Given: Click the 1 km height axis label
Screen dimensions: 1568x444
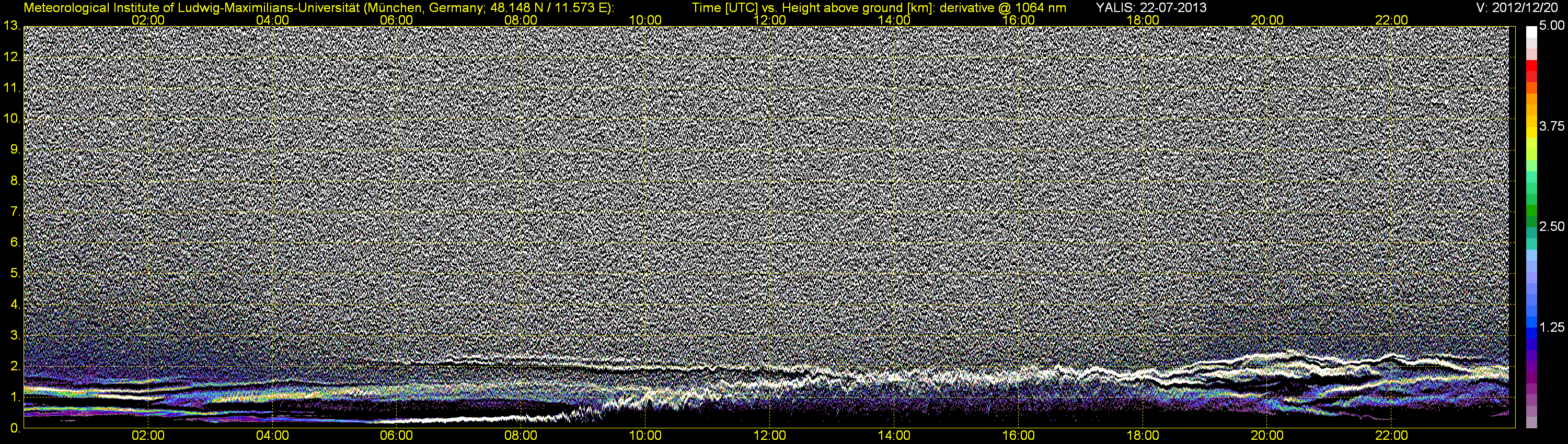Looking at the screenshot, I should pos(15,397).
